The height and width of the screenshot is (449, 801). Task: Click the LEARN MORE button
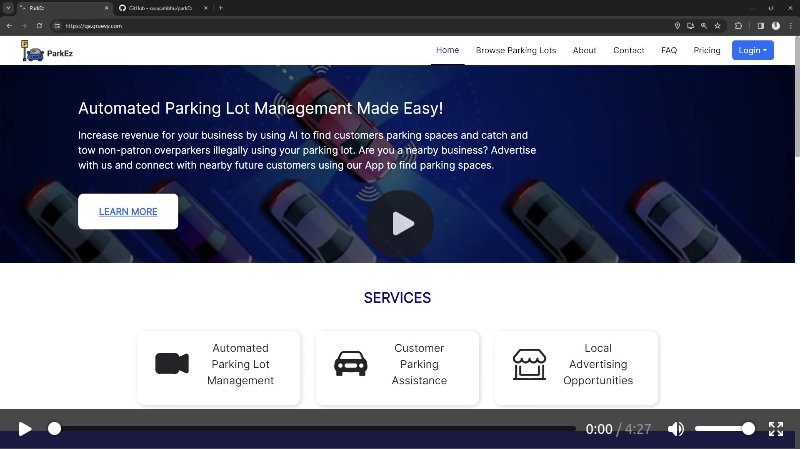[x=128, y=212]
